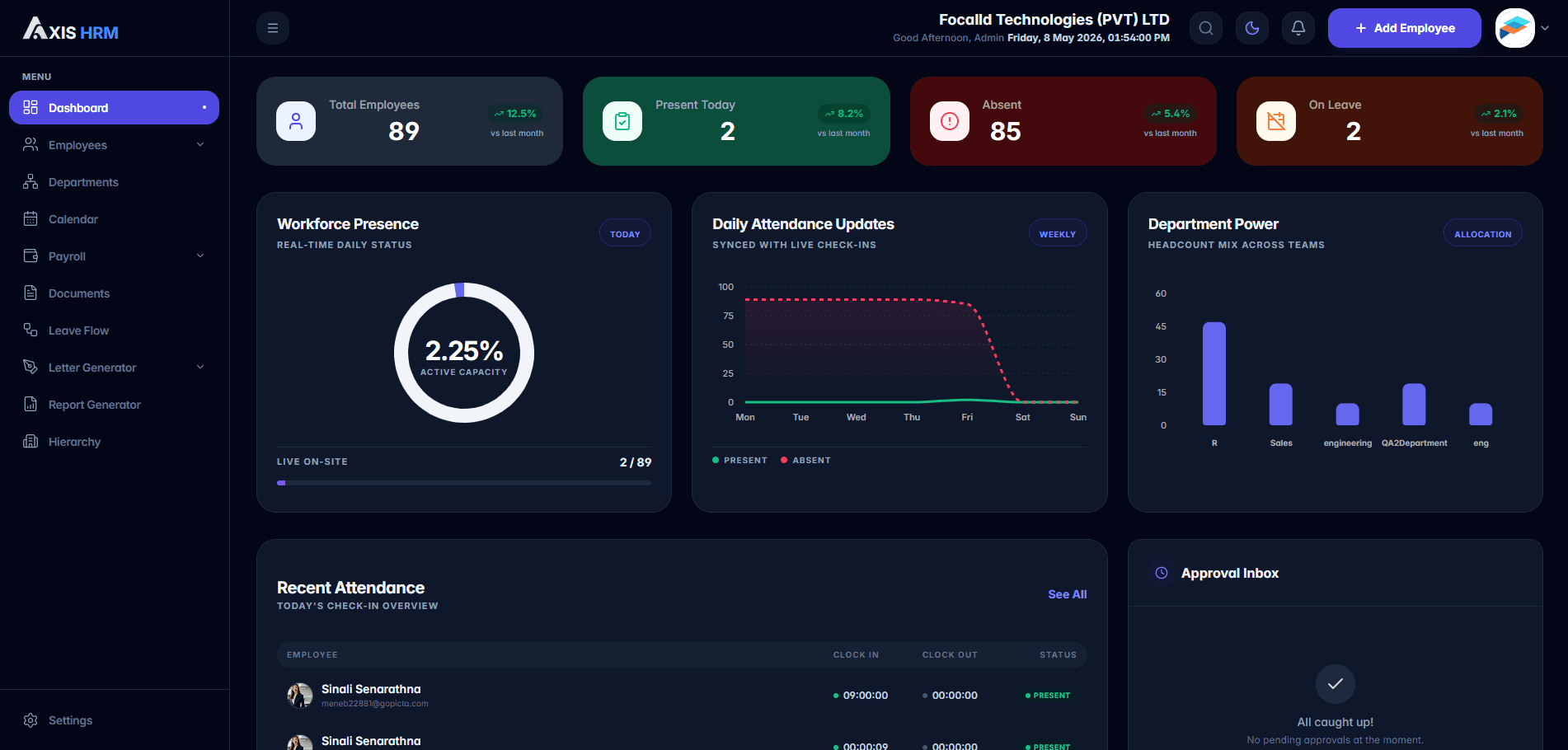Click the profile avatar picture
This screenshot has height=750, width=1568.
(x=1515, y=28)
